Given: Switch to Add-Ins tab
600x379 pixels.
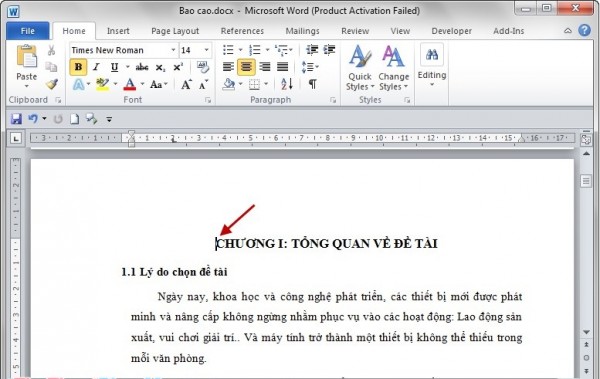Looking at the screenshot, I should tap(509, 31).
